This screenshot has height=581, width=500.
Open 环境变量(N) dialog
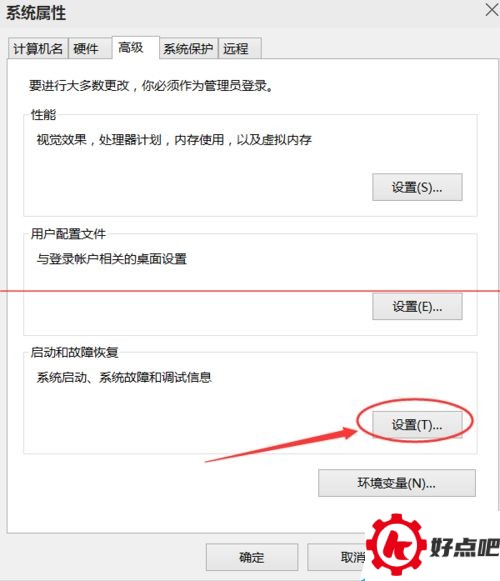pyautogui.click(x=397, y=483)
